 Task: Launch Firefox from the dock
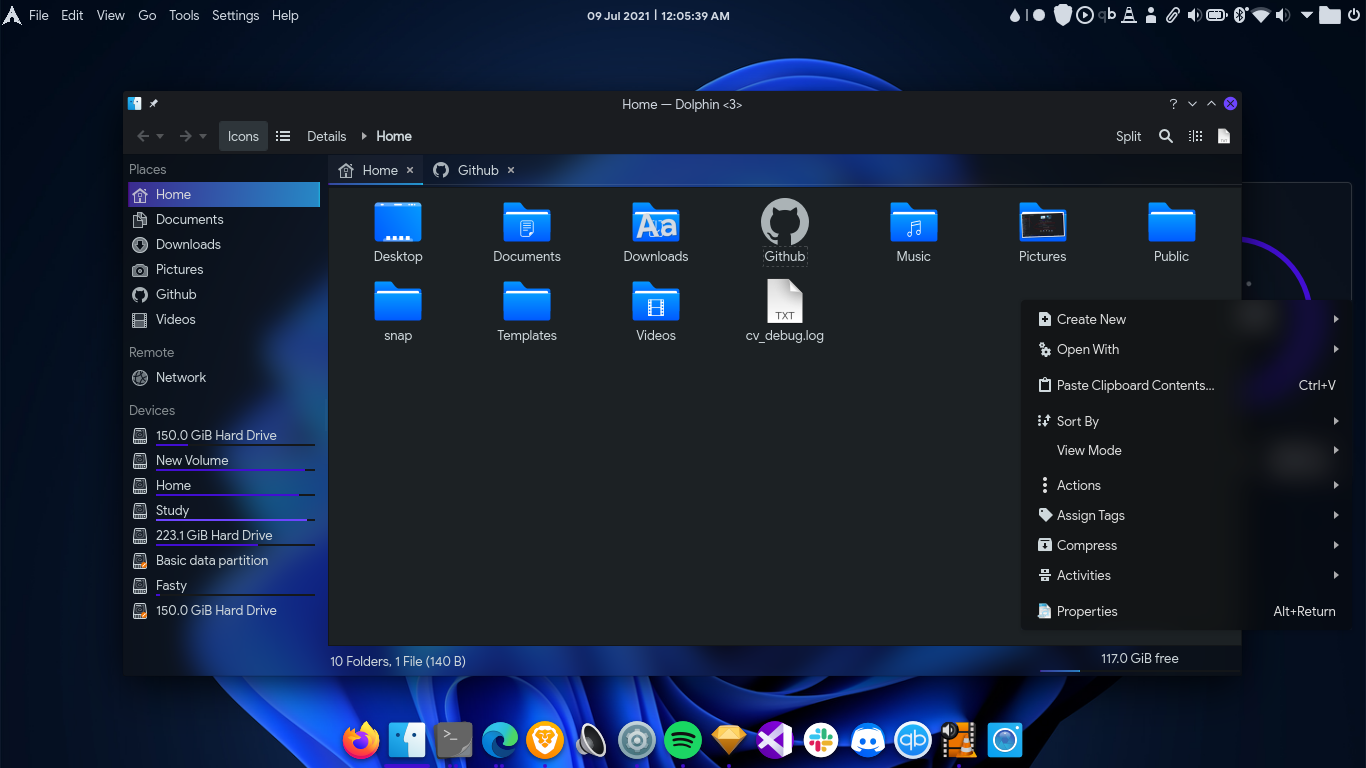(361, 740)
